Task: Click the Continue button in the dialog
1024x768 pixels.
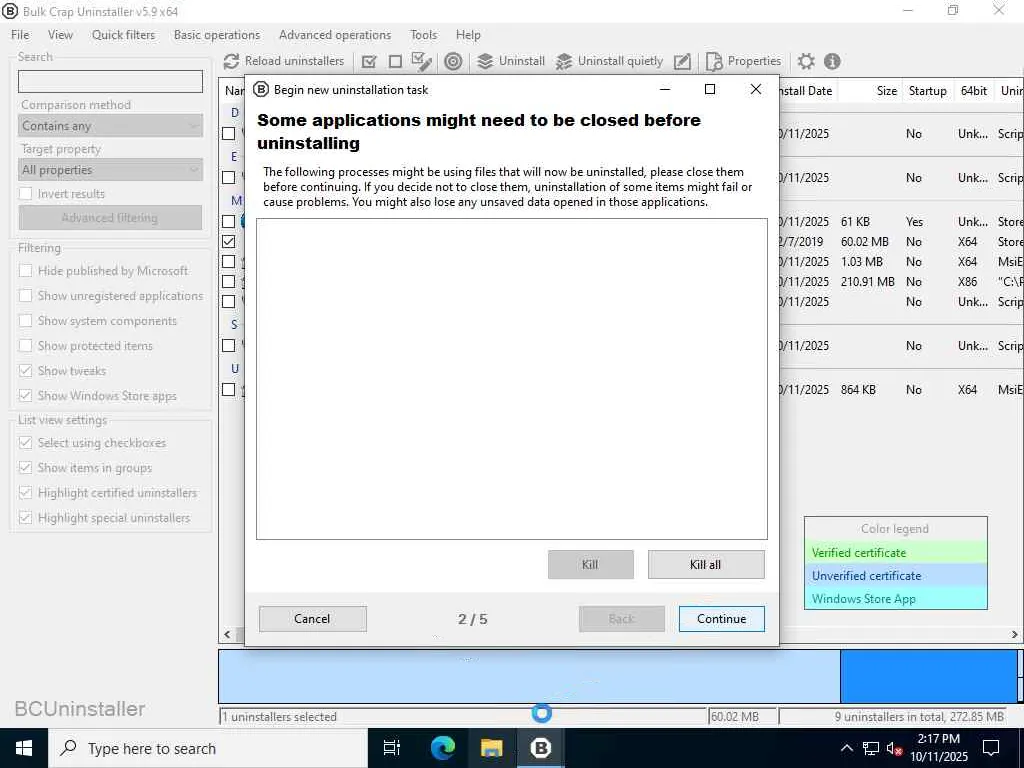Action: tap(722, 618)
